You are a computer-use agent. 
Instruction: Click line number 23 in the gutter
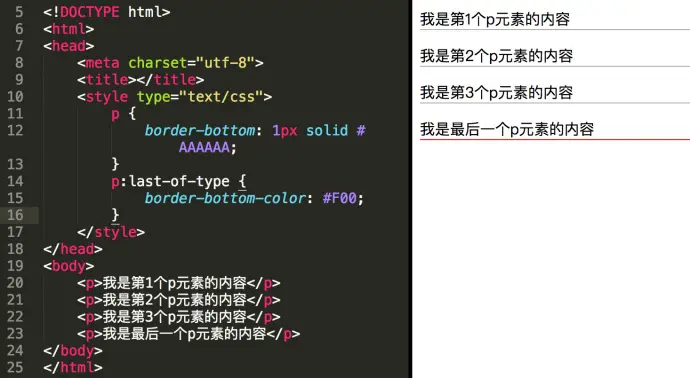tap(15, 334)
